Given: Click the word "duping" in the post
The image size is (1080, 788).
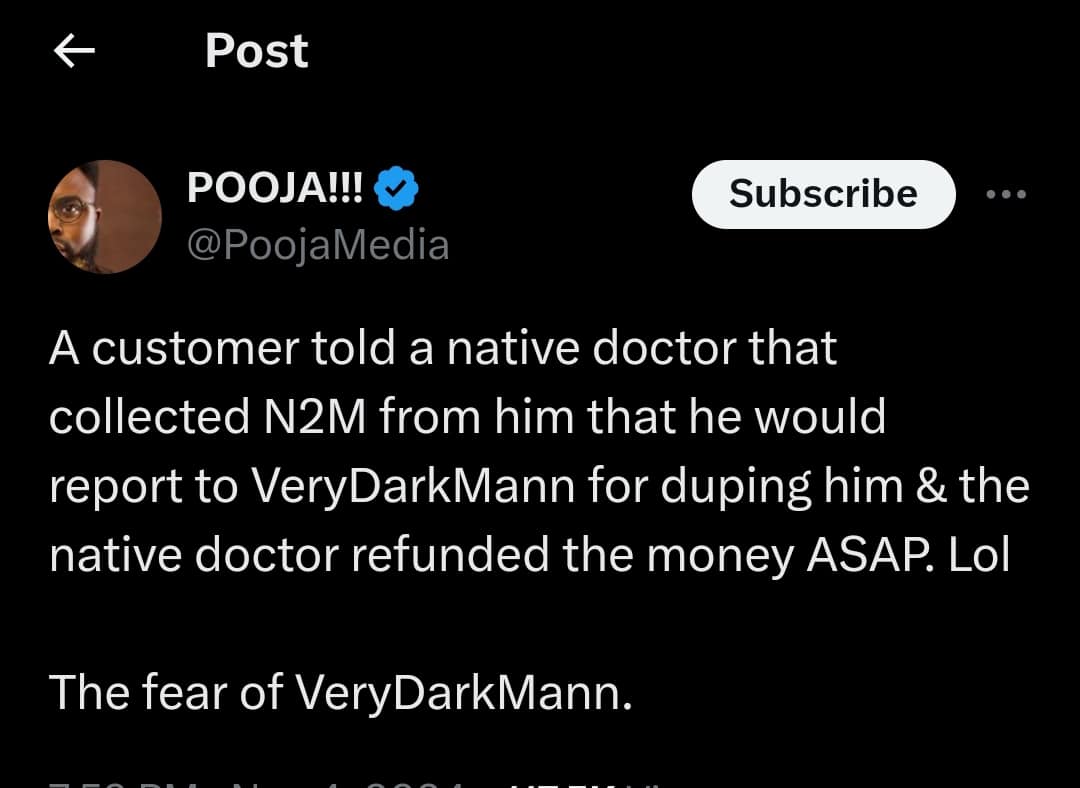Looking at the screenshot, I should coord(728,487).
